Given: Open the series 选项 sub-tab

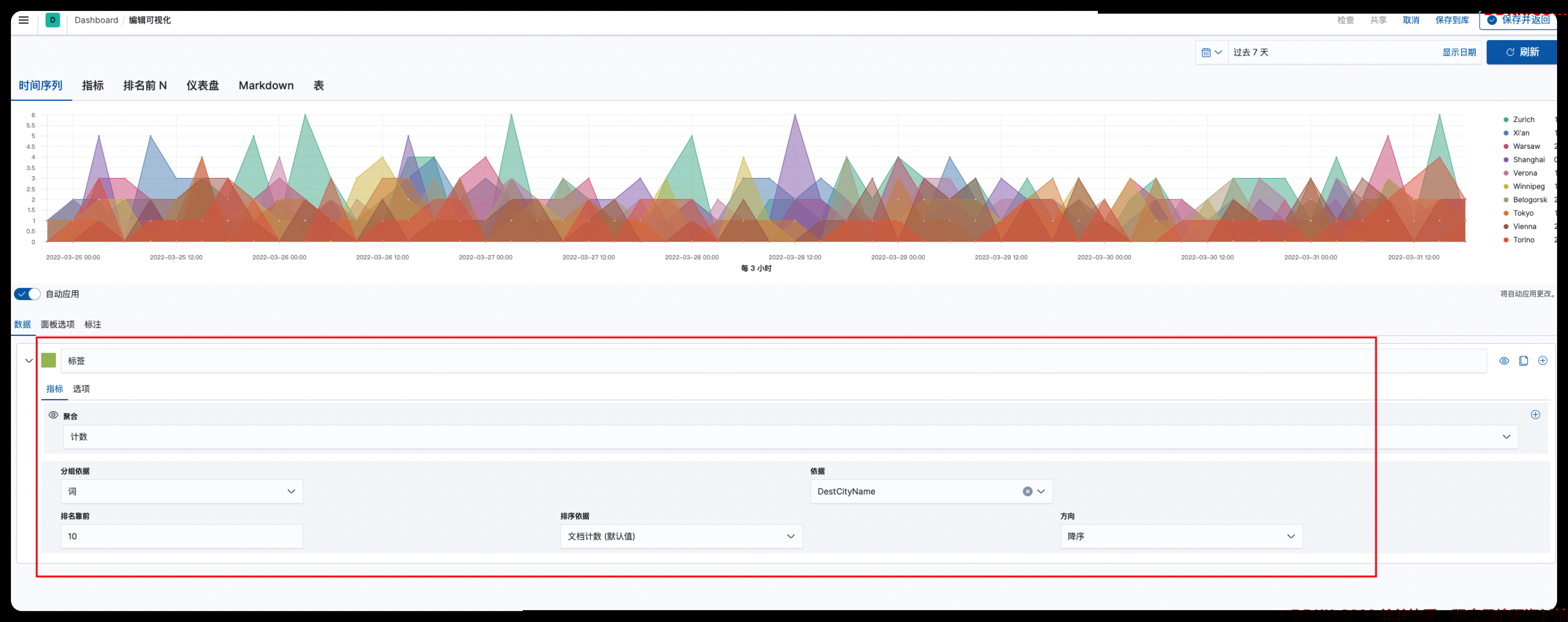Looking at the screenshot, I should (x=82, y=389).
